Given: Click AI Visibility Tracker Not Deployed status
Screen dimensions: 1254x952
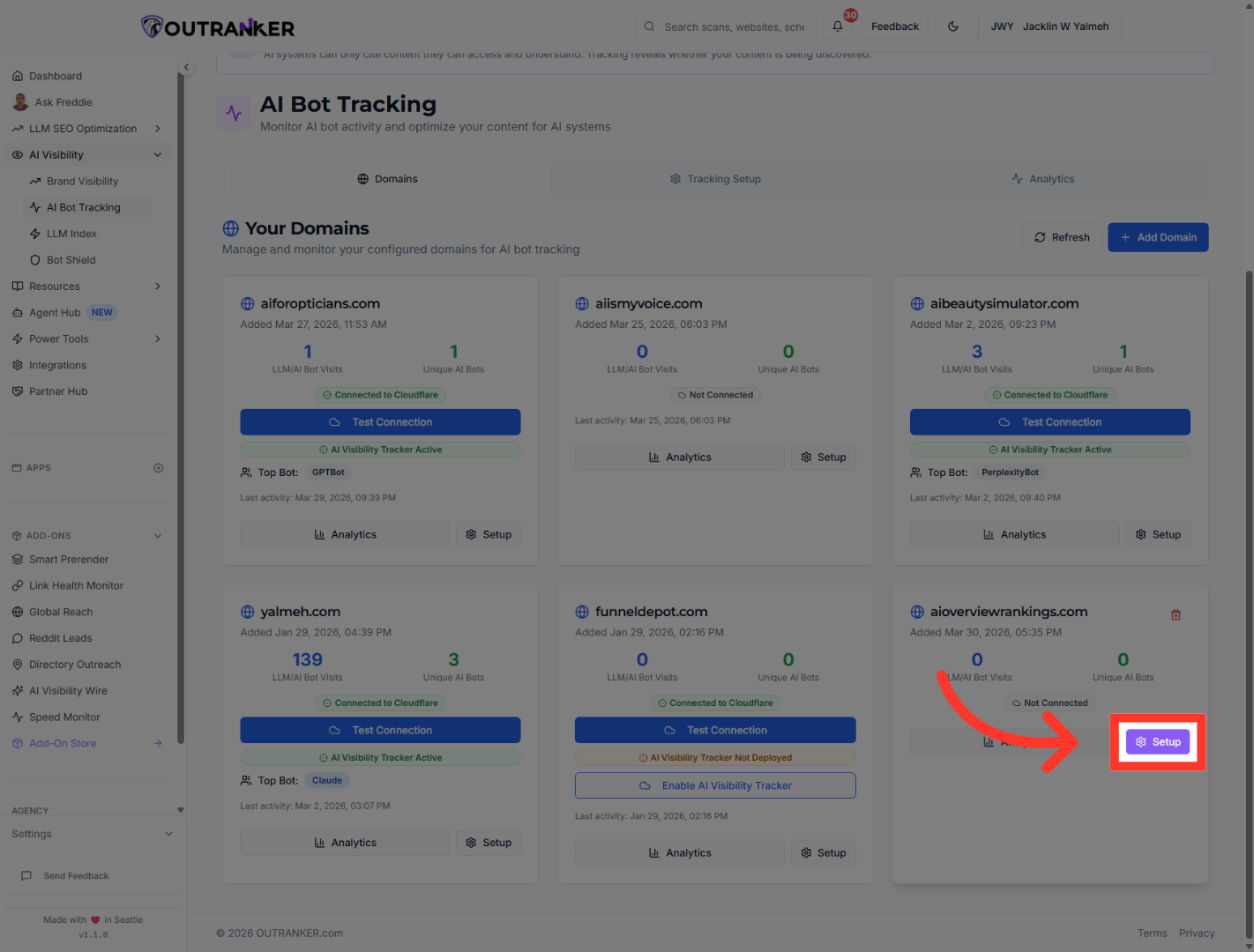Looking at the screenshot, I should coord(715,758).
